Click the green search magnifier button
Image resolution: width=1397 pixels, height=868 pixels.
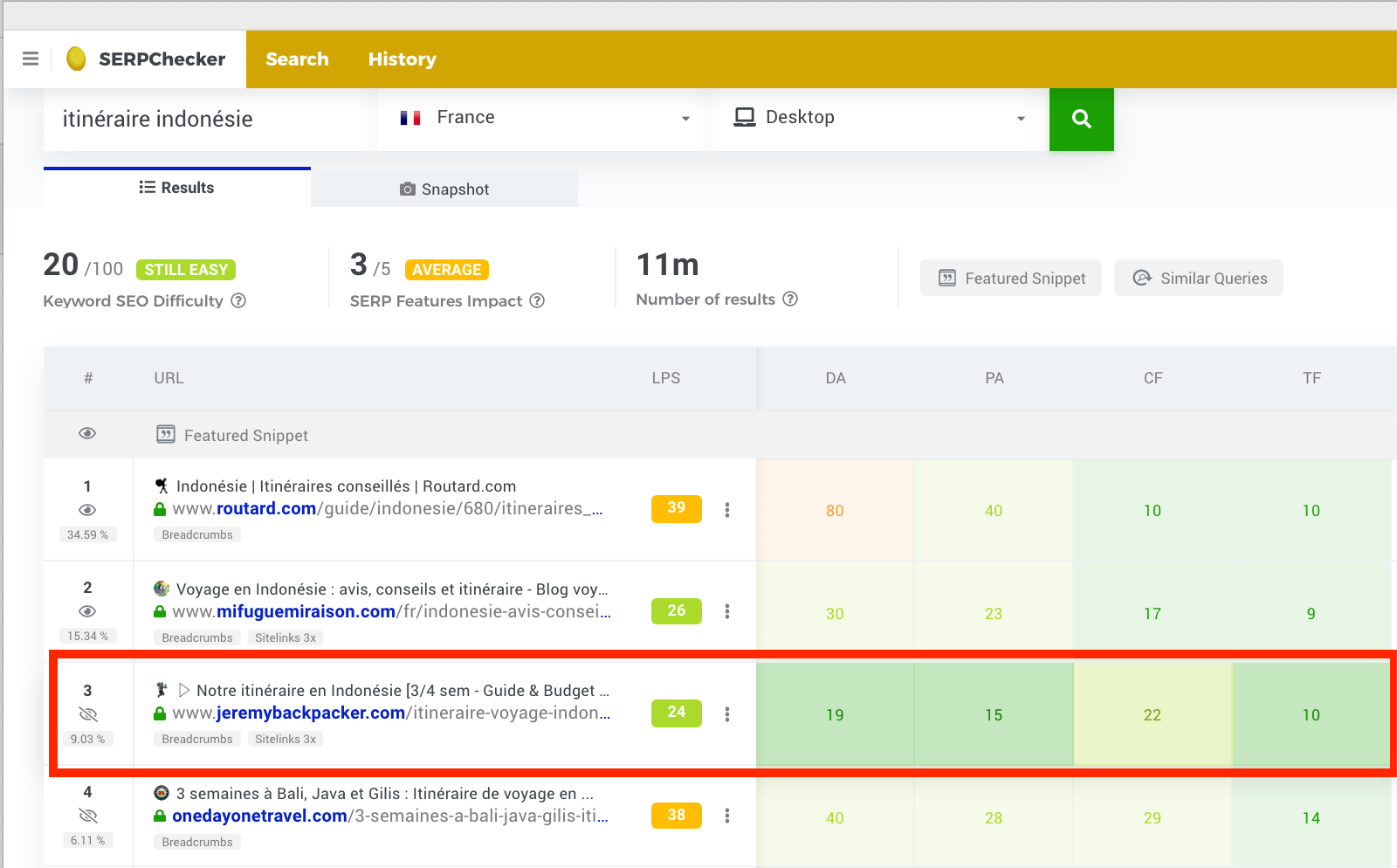pyautogui.click(x=1081, y=119)
